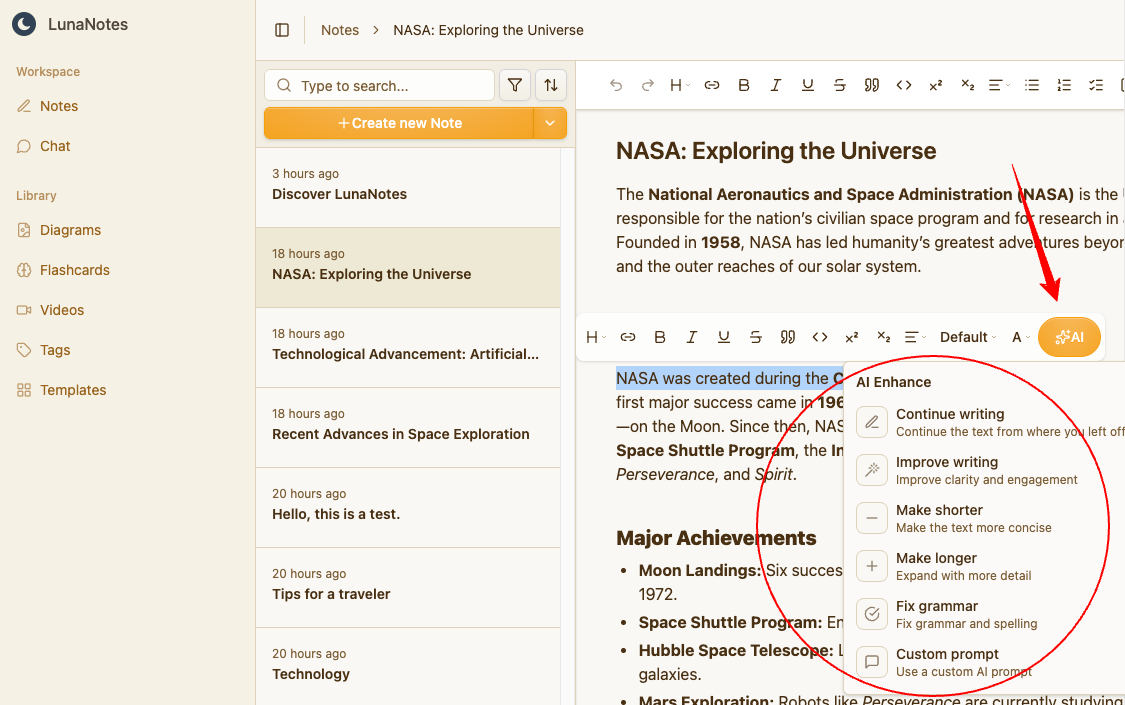Toggle the sidebar panel icon
This screenshot has width=1125, height=705.
point(282,30)
